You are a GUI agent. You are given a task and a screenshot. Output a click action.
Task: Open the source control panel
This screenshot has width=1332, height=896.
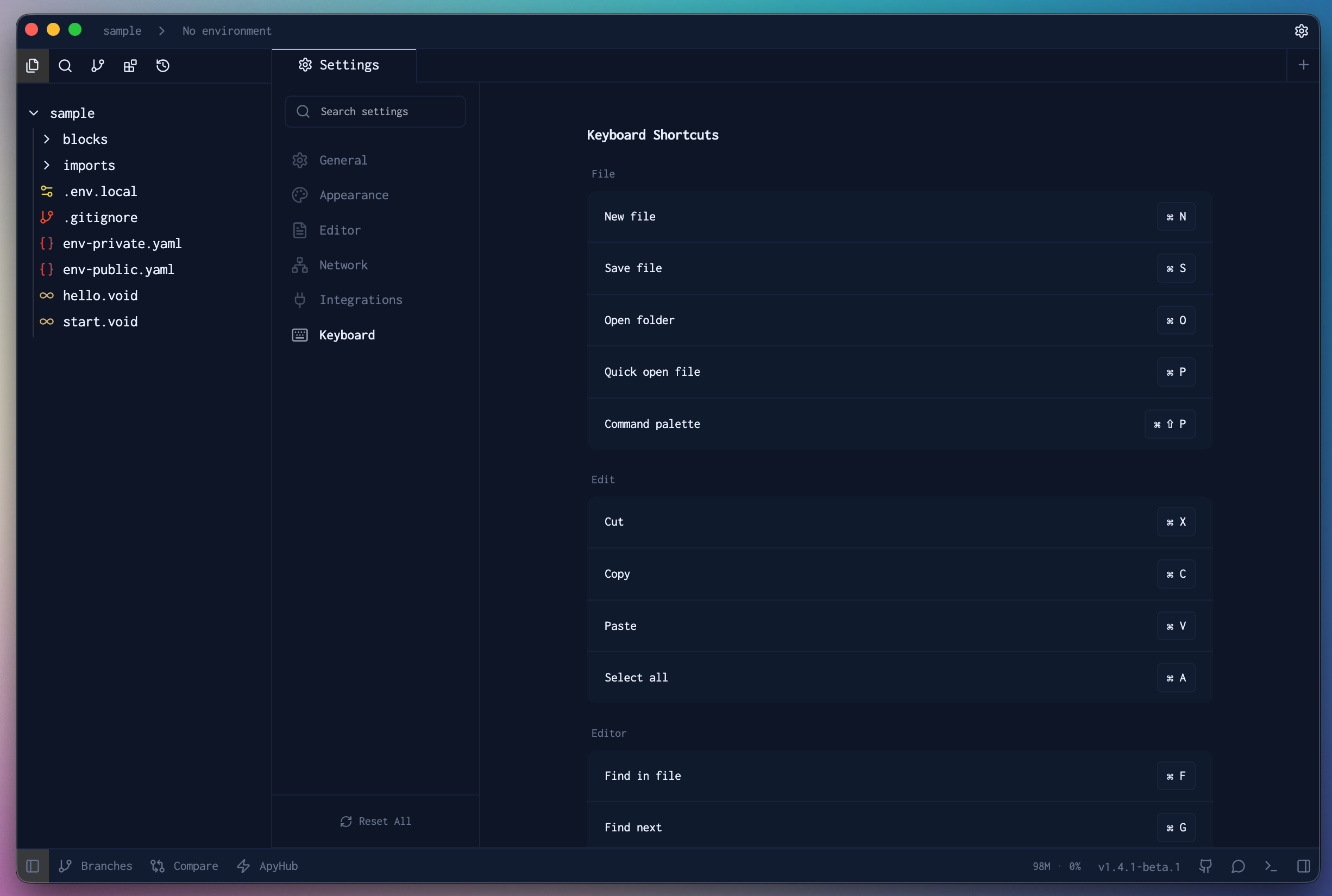[x=97, y=66]
